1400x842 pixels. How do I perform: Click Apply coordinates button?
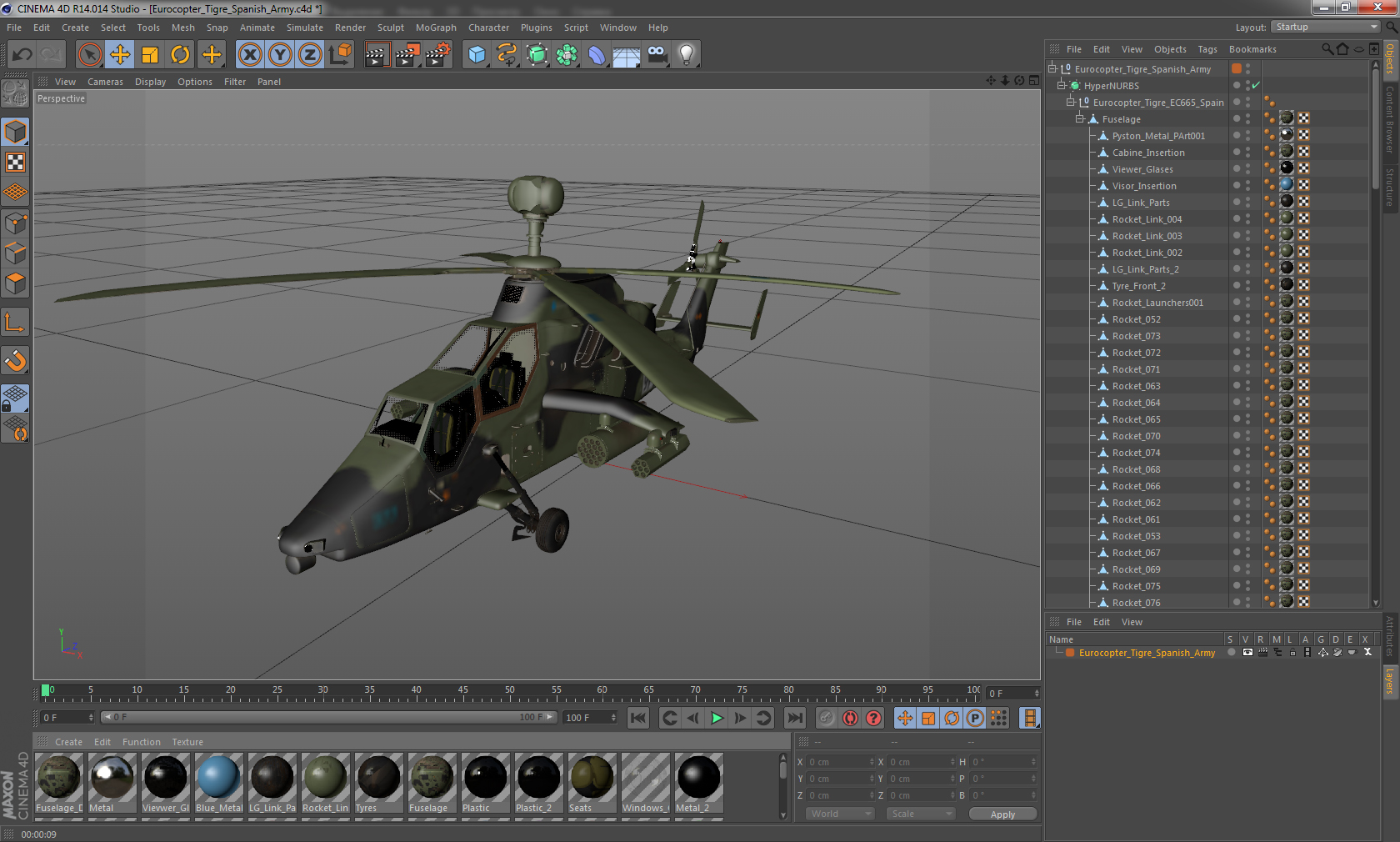click(1002, 814)
